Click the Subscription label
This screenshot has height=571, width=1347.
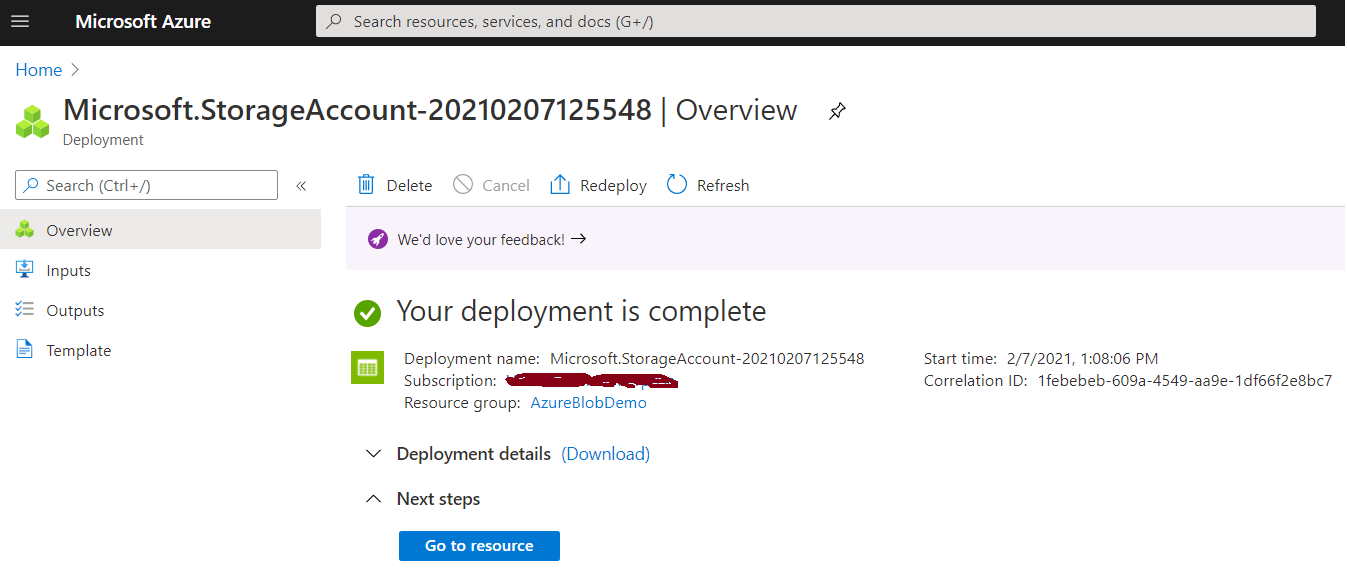click(450, 380)
